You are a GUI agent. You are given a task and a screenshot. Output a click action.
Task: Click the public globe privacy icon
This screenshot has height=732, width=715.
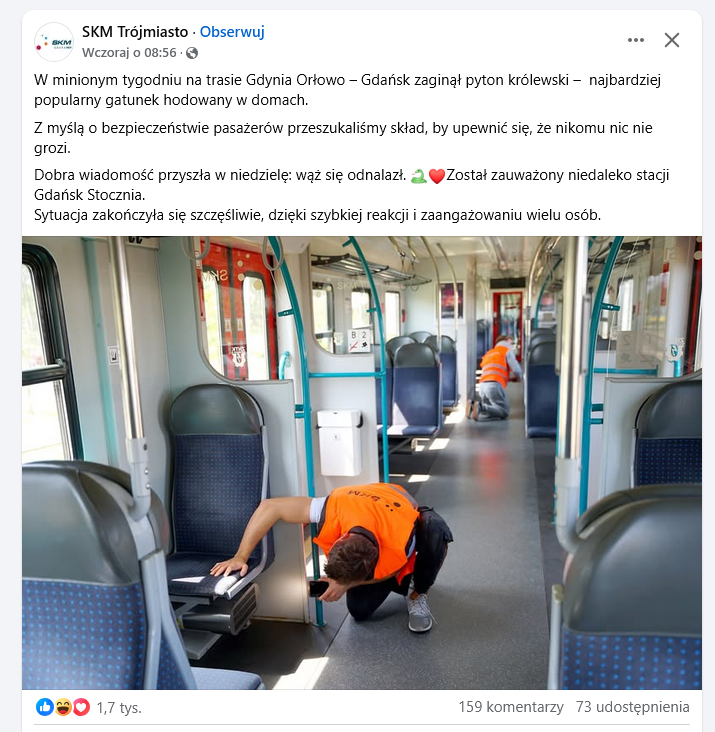pyautogui.click(x=192, y=53)
